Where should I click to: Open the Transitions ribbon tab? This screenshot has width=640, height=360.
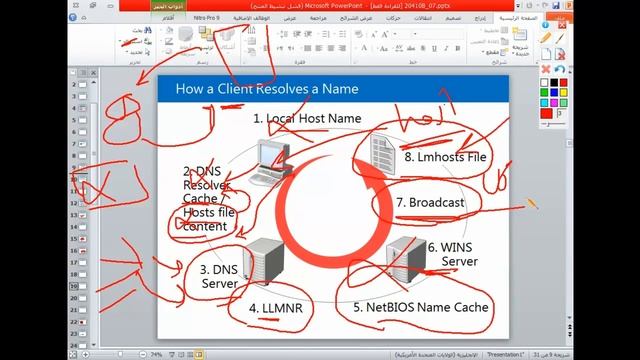pyautogui.click(x=423, y=18)
